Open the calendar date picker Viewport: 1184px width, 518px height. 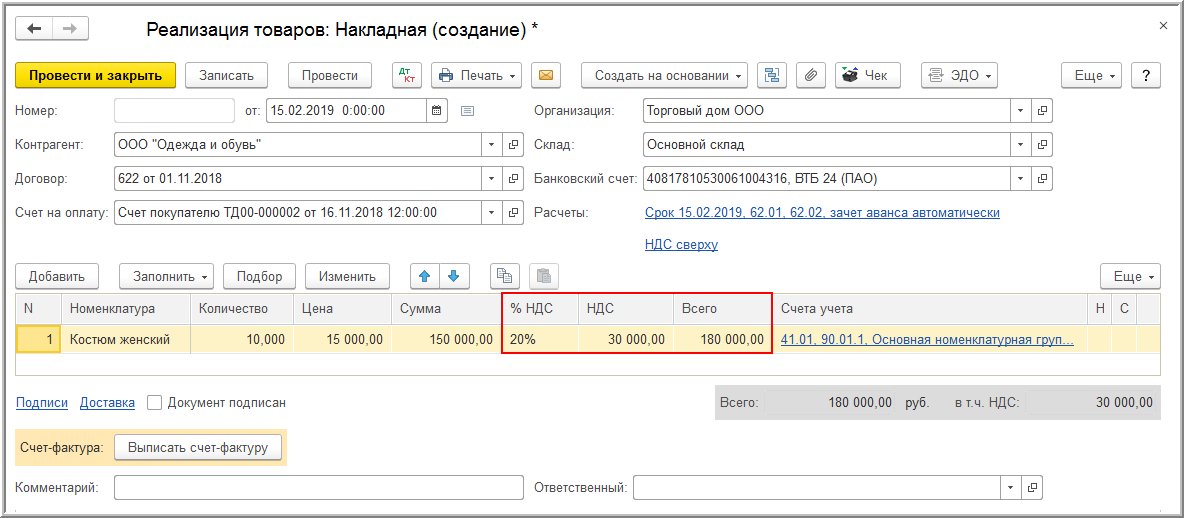pyautogui.click(x=436, y=110)
